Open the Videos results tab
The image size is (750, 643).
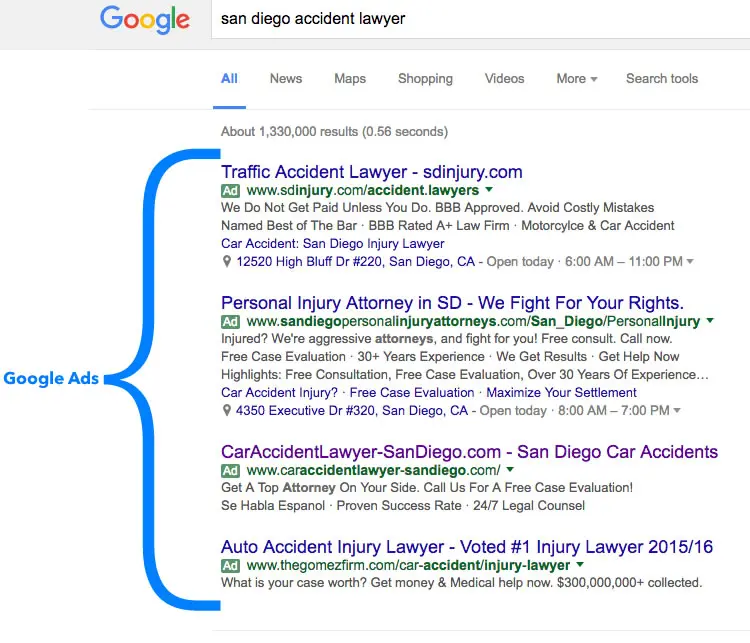click(504, 79)
